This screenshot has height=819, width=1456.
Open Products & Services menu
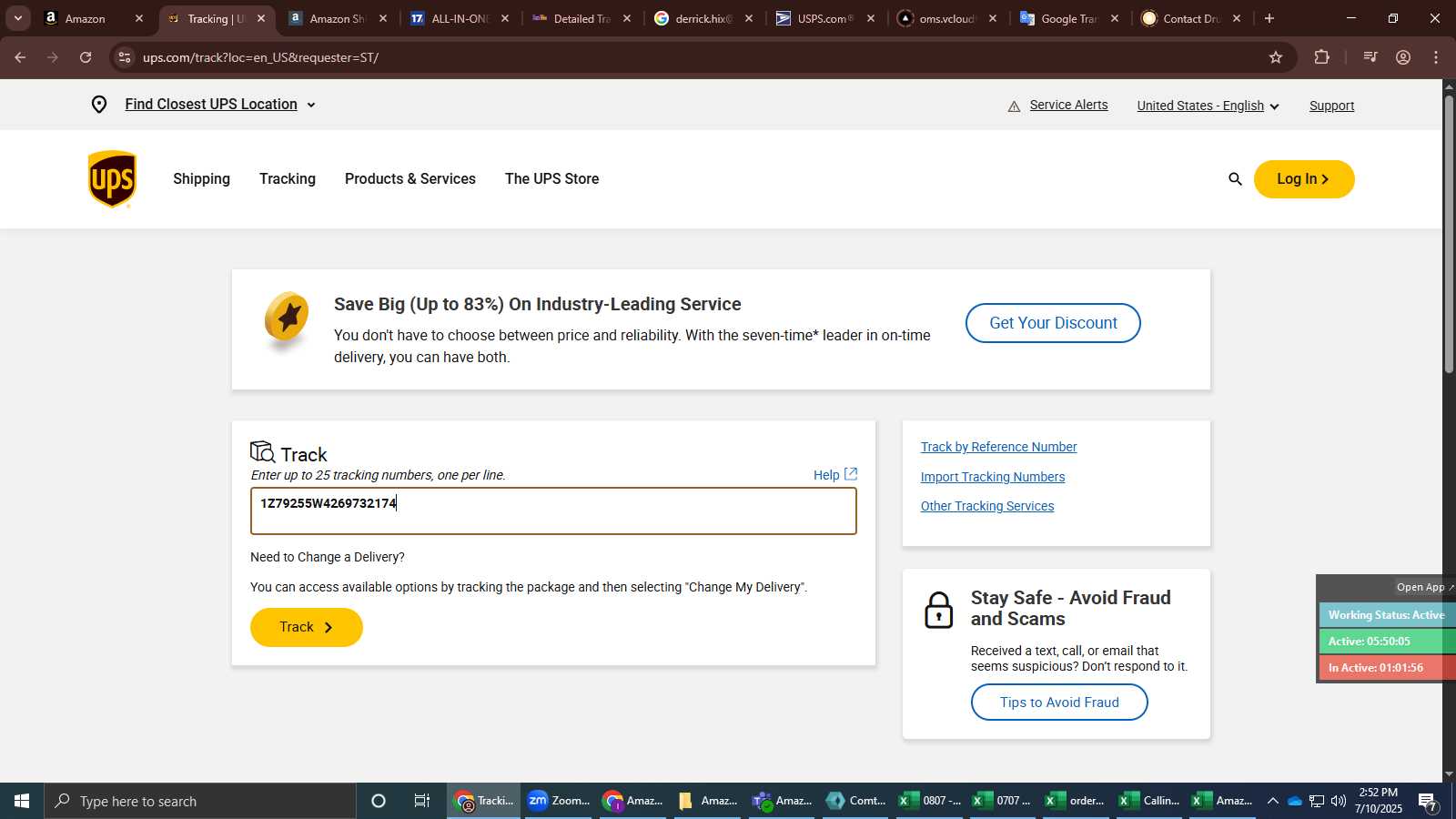pos(410,179)
